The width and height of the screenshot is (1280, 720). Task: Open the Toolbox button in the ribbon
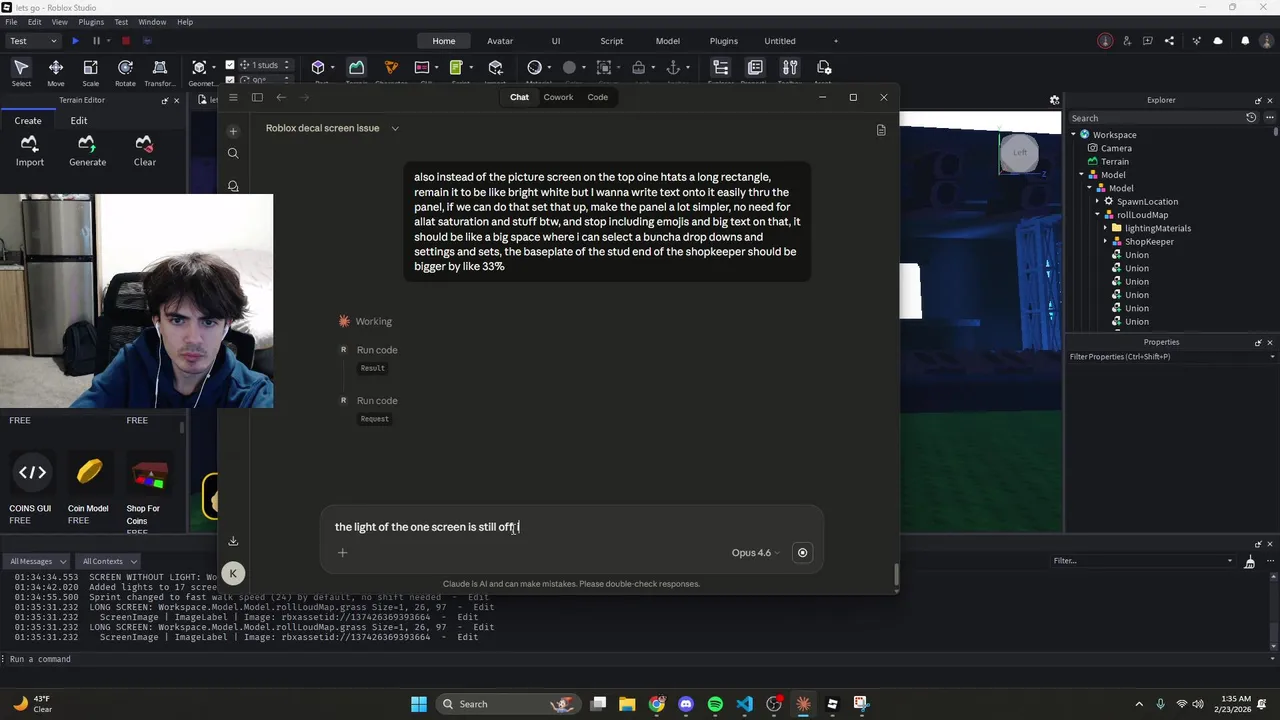(790, 68)
